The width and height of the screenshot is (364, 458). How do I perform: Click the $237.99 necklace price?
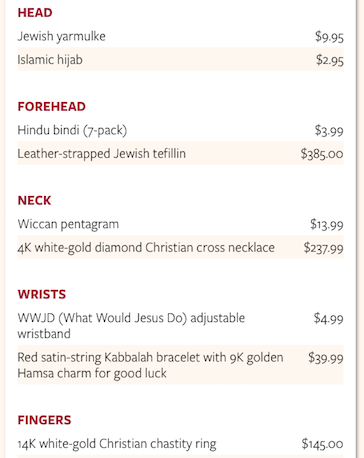(323, 248)
